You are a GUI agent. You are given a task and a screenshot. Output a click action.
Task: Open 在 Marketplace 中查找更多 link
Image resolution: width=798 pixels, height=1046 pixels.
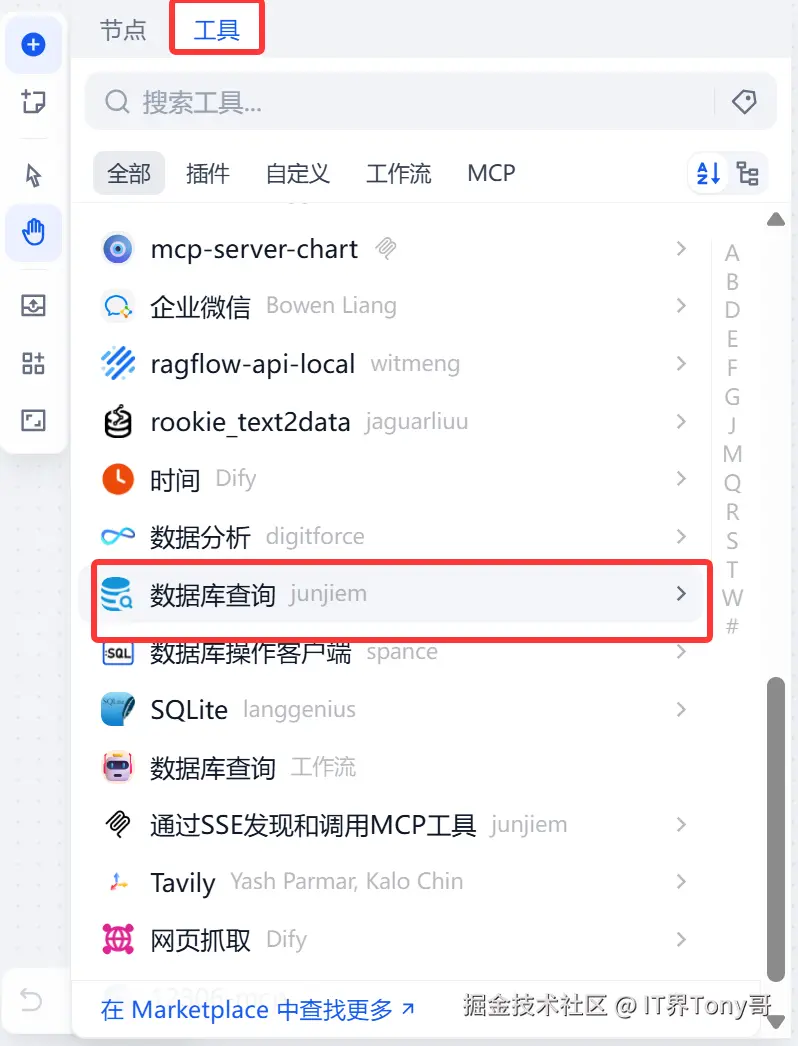coord(258,1010)
